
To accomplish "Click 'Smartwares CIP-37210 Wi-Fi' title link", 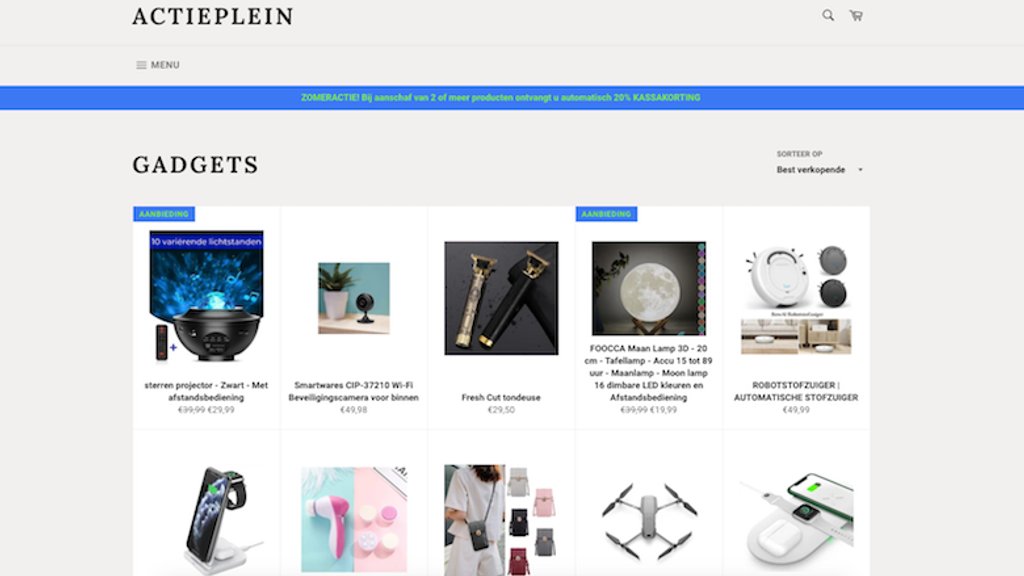I will [353, 391].
